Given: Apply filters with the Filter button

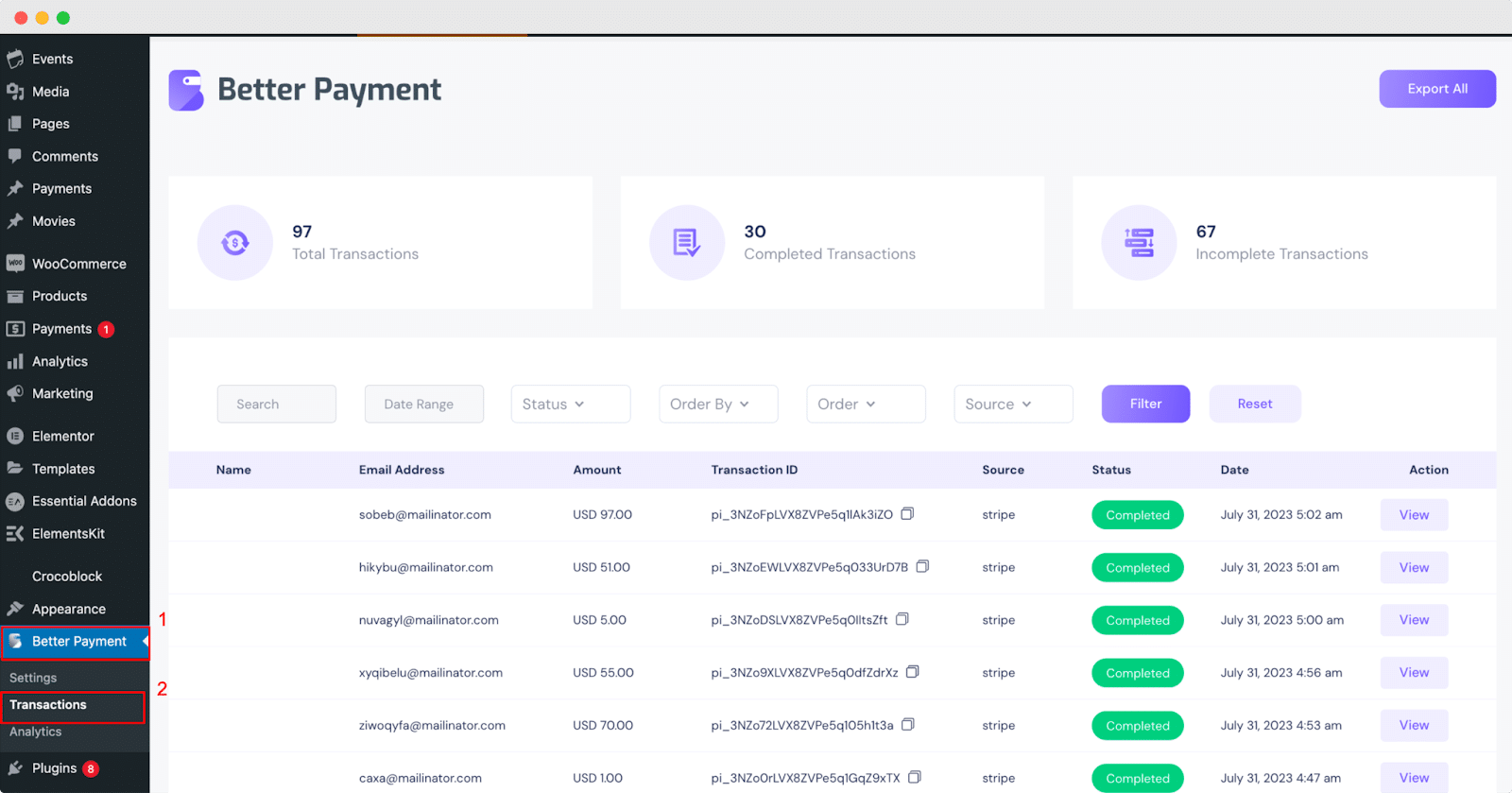Looking at the screenshot, I should (x=1145, y=404).
